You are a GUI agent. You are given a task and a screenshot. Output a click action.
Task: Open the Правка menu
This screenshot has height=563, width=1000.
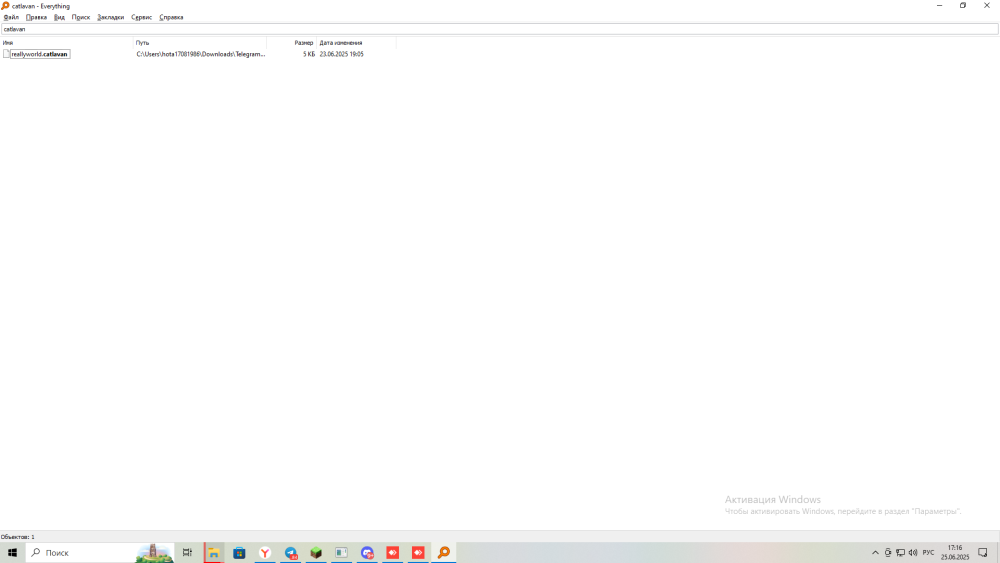pyautogui.click(x=36, y=17)
